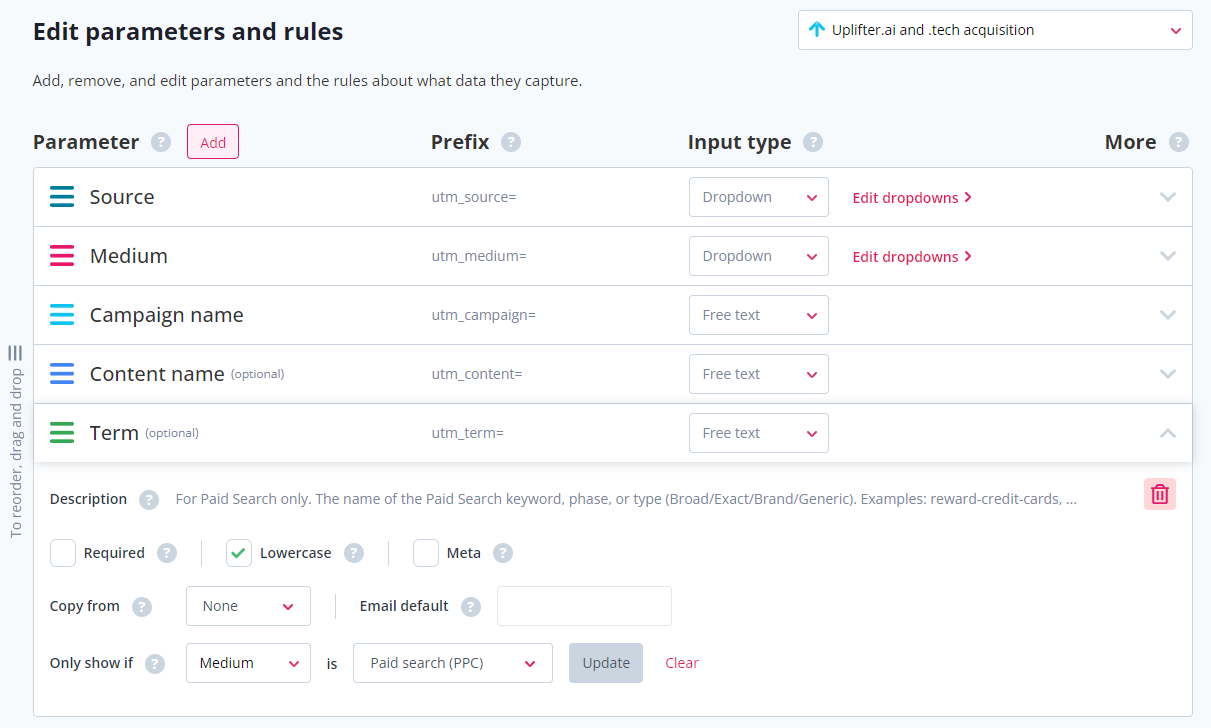Screen dimensions: 1211x728
Task: Click Edit dropdowns link for Medium
Action: coord(912,257)
